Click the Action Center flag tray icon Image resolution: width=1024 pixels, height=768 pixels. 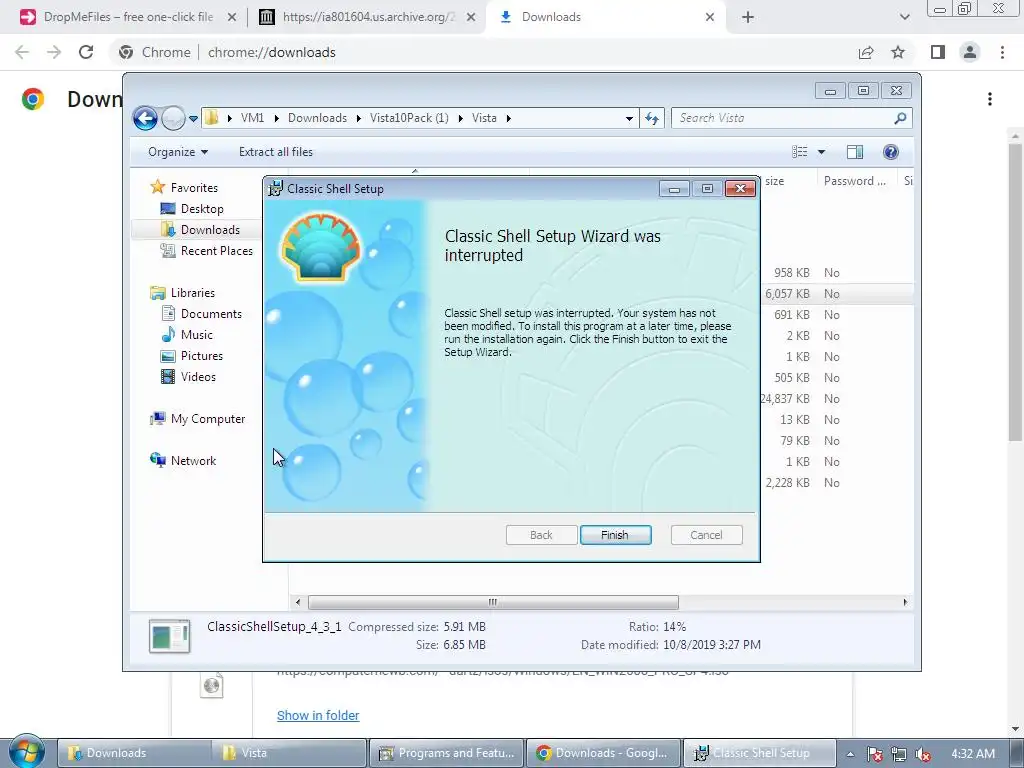[x=874, y=754]
